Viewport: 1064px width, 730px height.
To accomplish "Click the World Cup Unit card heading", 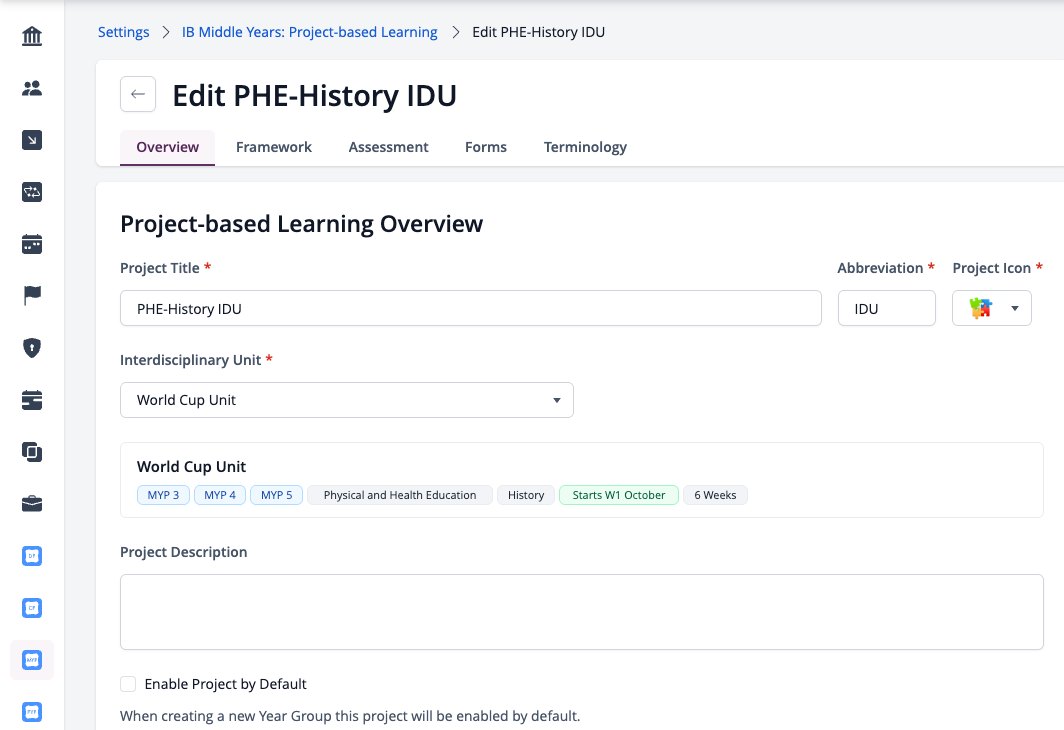I will (x=191, y=467).
